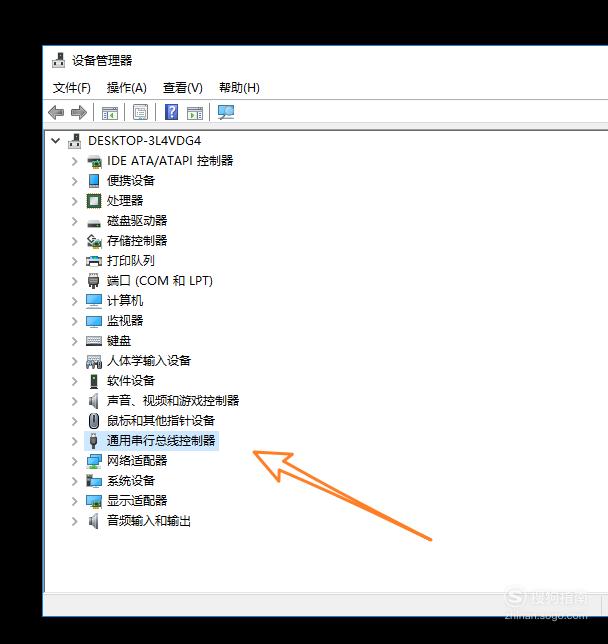Expand the 键盘 node
Viewport: 608px width, 644px height.
[x=74, y=341]
